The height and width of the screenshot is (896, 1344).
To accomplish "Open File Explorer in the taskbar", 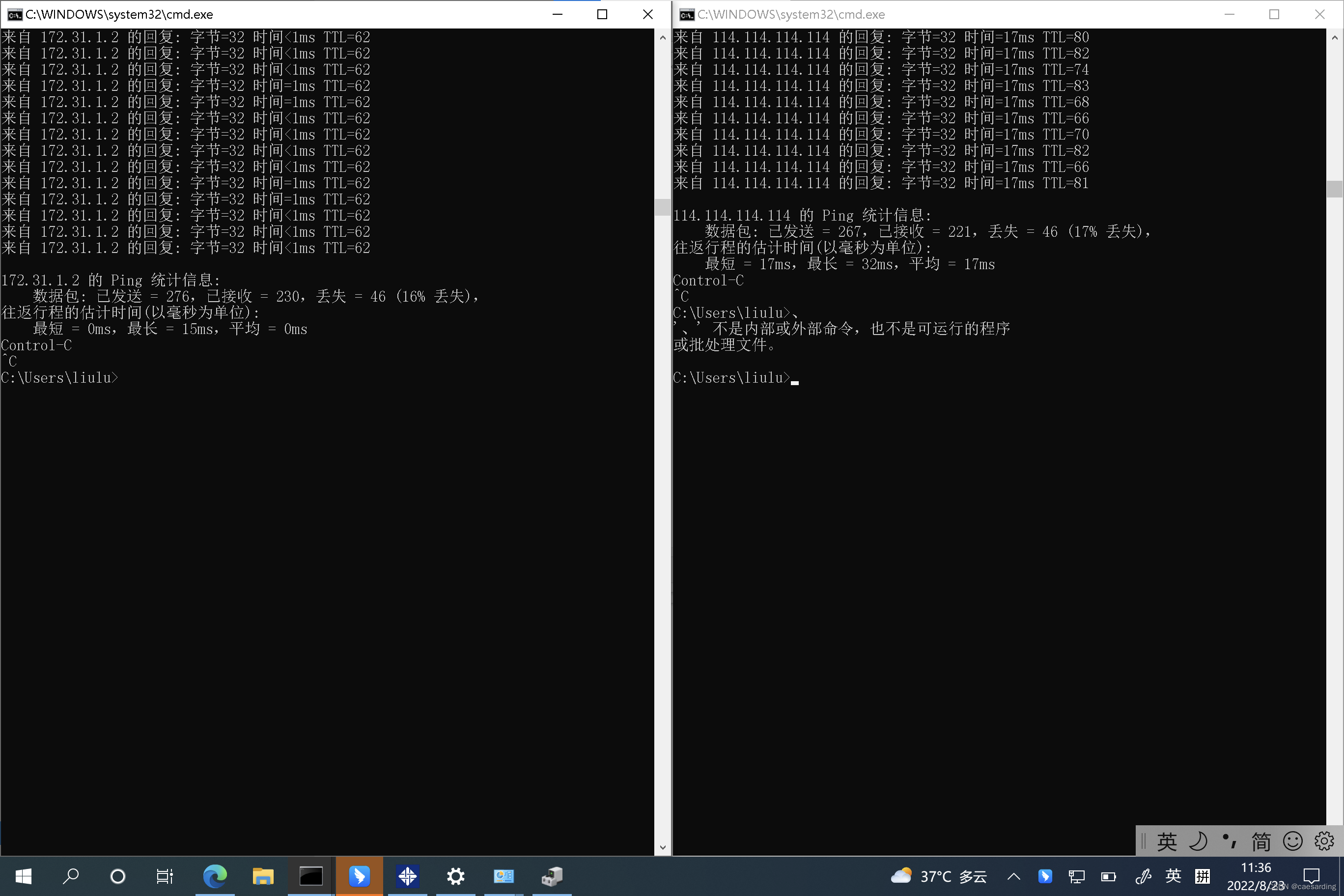I will [263, 876].
